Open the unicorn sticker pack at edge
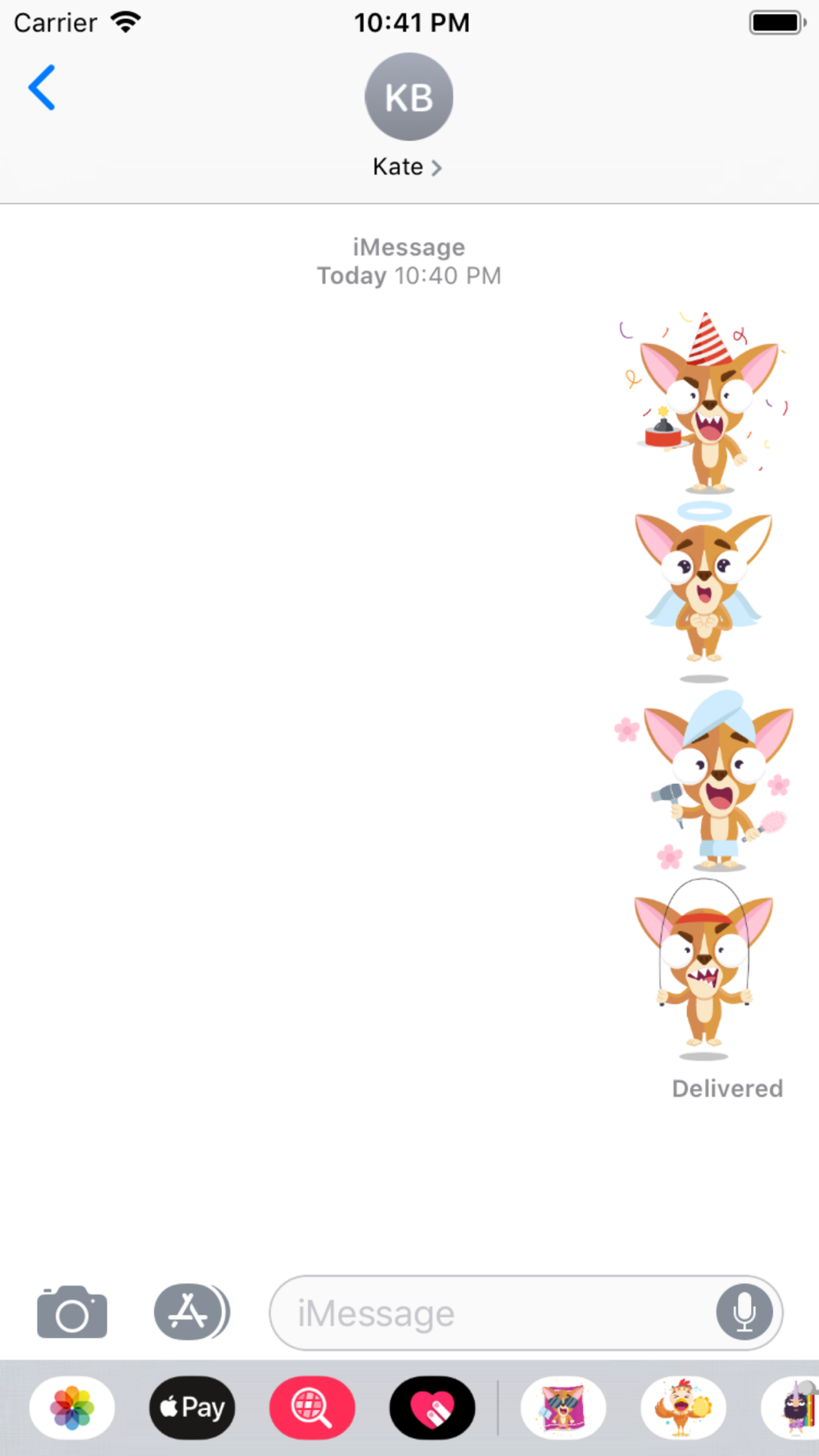Viewport: 819px width, 1456px height. (x=791, y=1408)
